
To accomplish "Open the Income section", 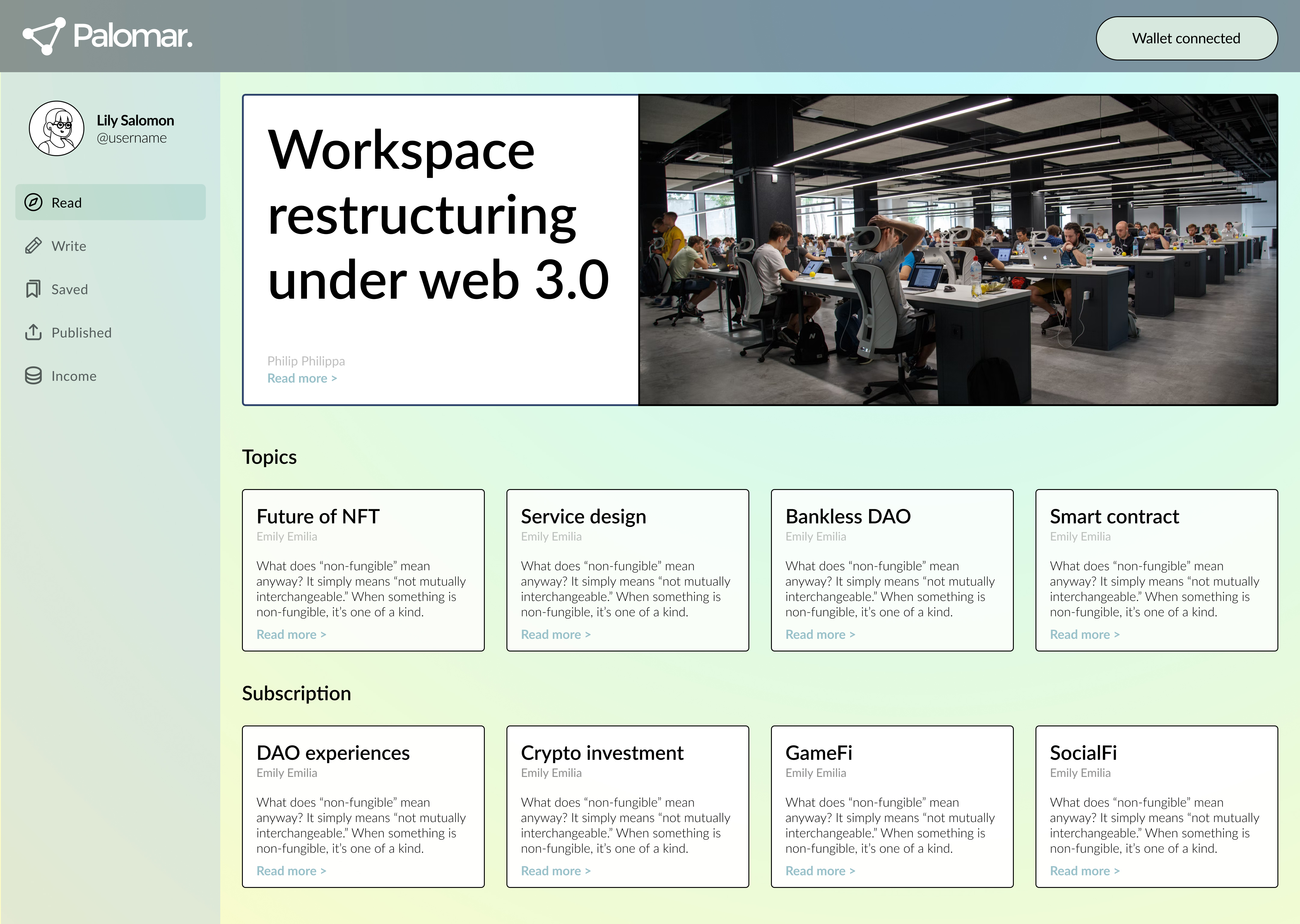I will pyautogui.click(x=110, y=375).
